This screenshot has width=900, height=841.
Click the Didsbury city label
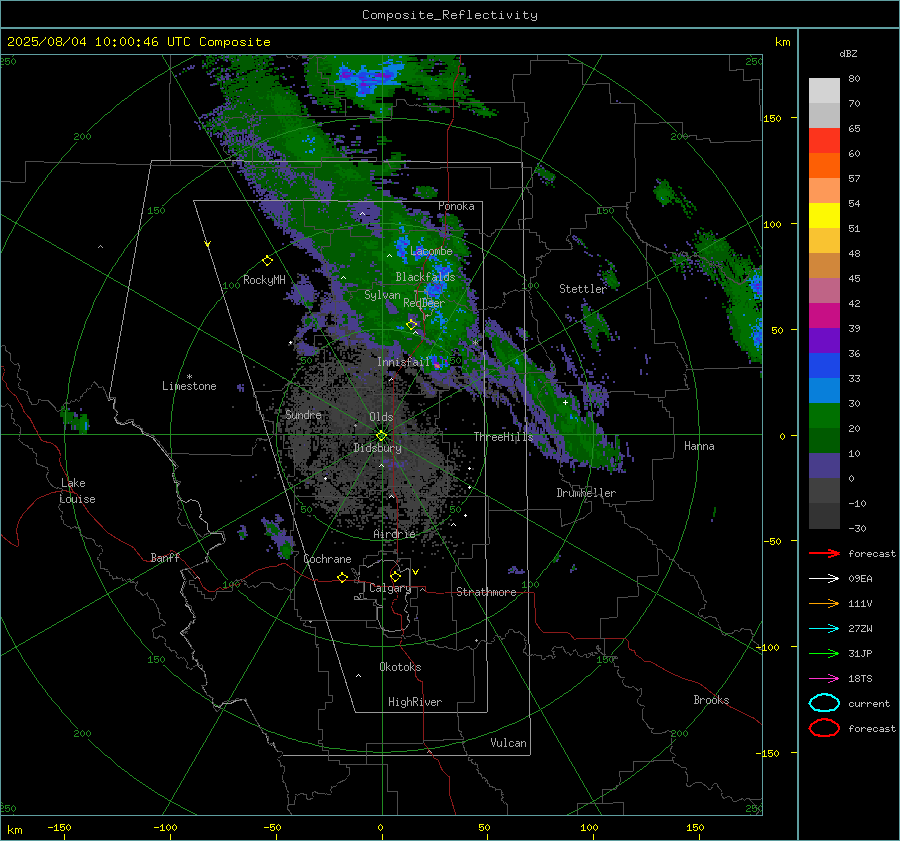click(377, 448)
